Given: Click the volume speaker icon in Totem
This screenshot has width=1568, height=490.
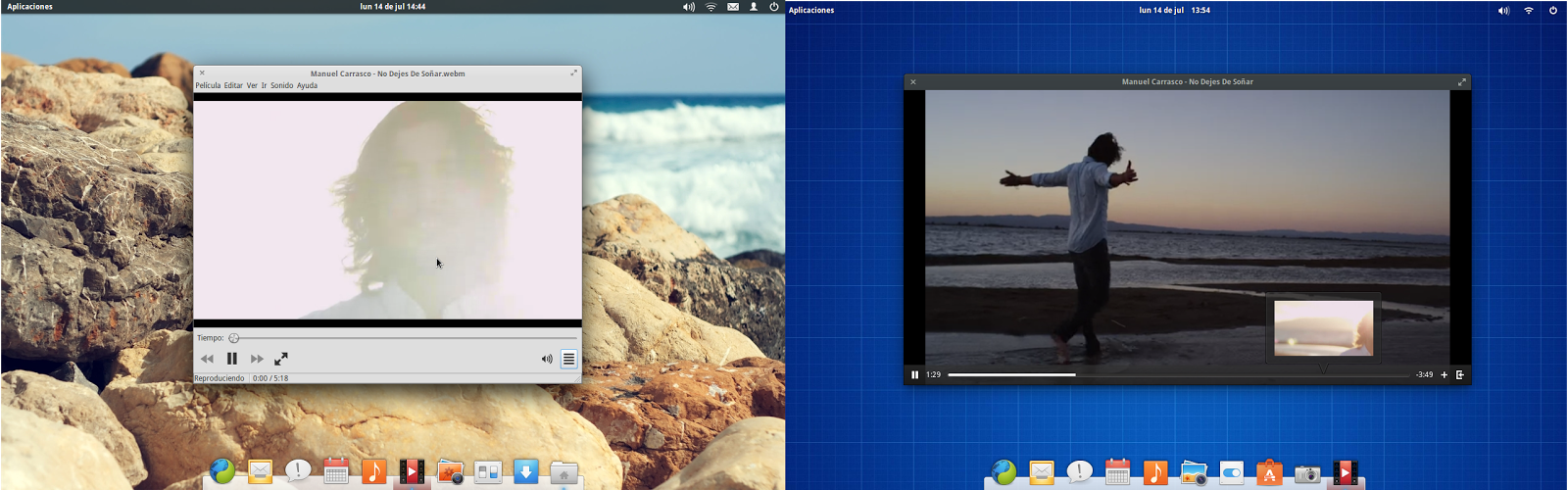Looking at the screenshot, I should [x=547, y=359].
